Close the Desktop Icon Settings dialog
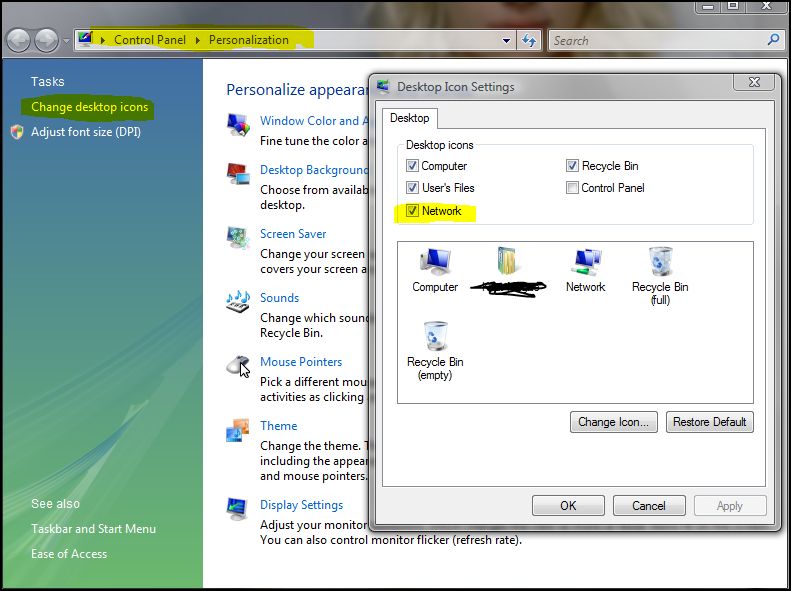The width and height of the screenshot is (791, 591). pos(754,82)
